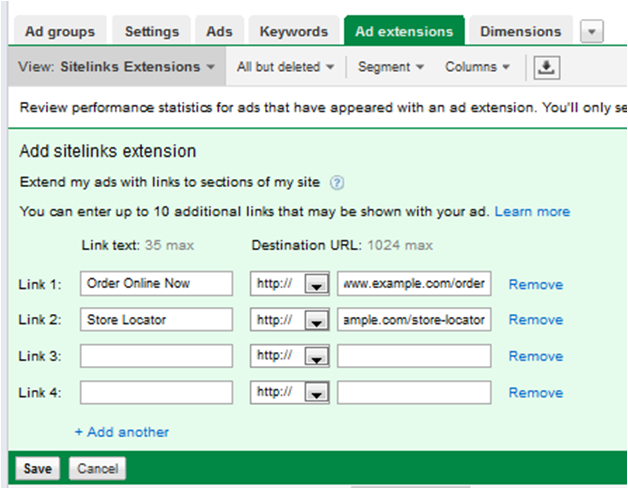
Task: Switch to the Dimensions tab
Action: [x=520, y=32]
